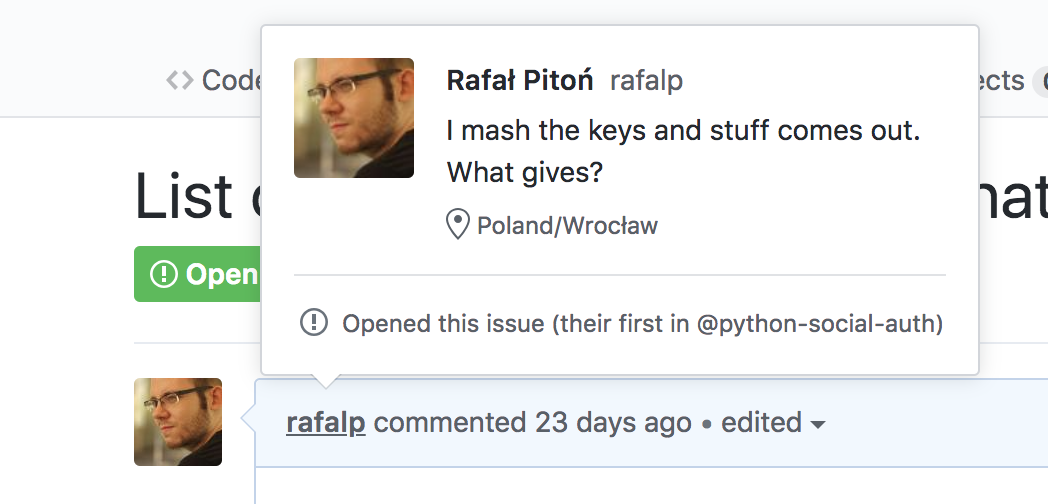The image size is (1048, 504).
Task: Click the location pin icon in hovercard
Action: [x=457, y=225]
